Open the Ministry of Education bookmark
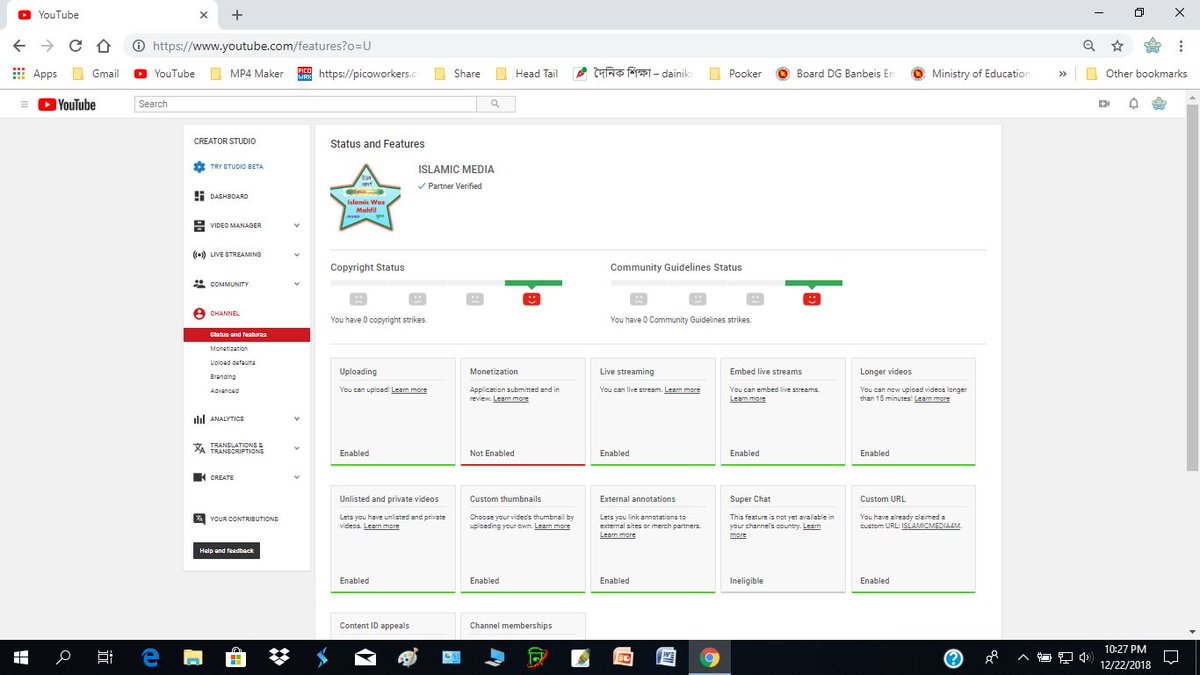1200x675 pixels. tap(970, 73)
